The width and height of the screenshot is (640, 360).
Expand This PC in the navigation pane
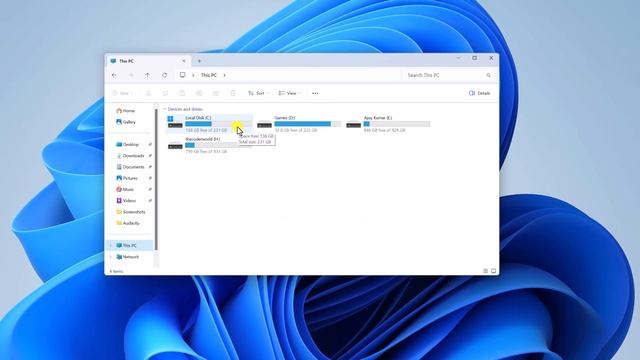[x=111, y=245]
